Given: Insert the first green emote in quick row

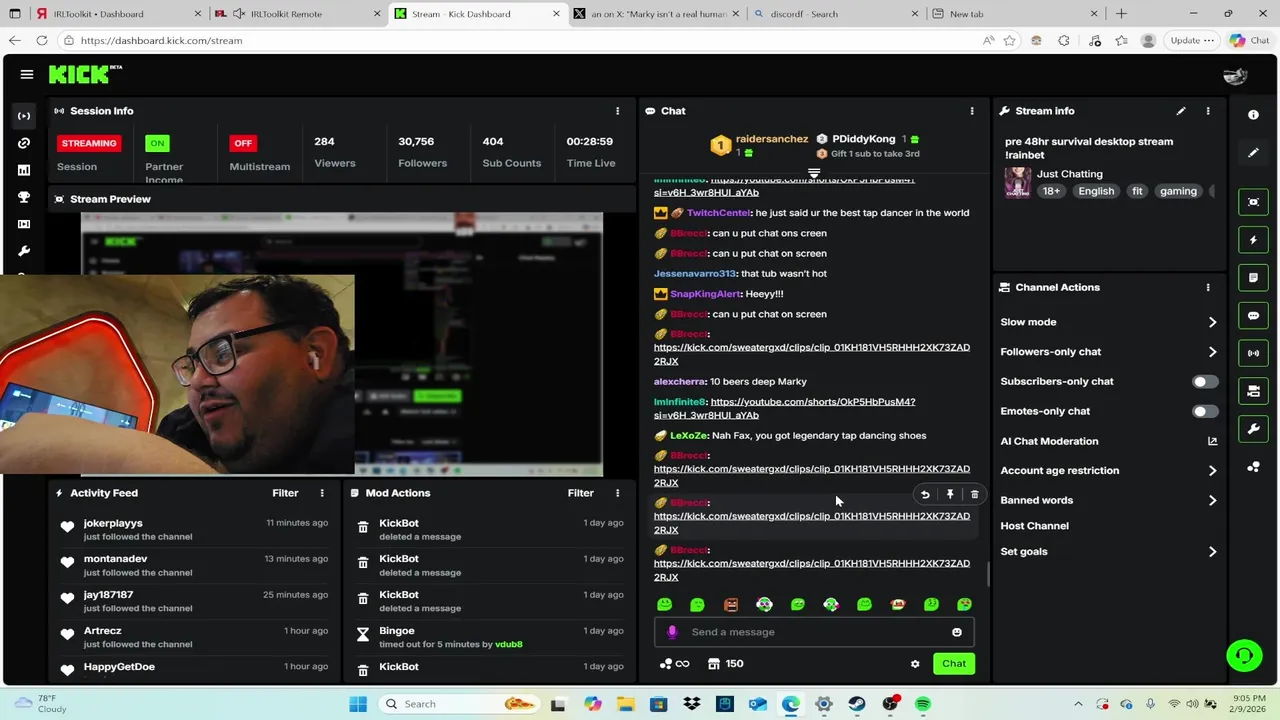Looking at the screenshot, I should pyautogui.click(x=664, y=605).
